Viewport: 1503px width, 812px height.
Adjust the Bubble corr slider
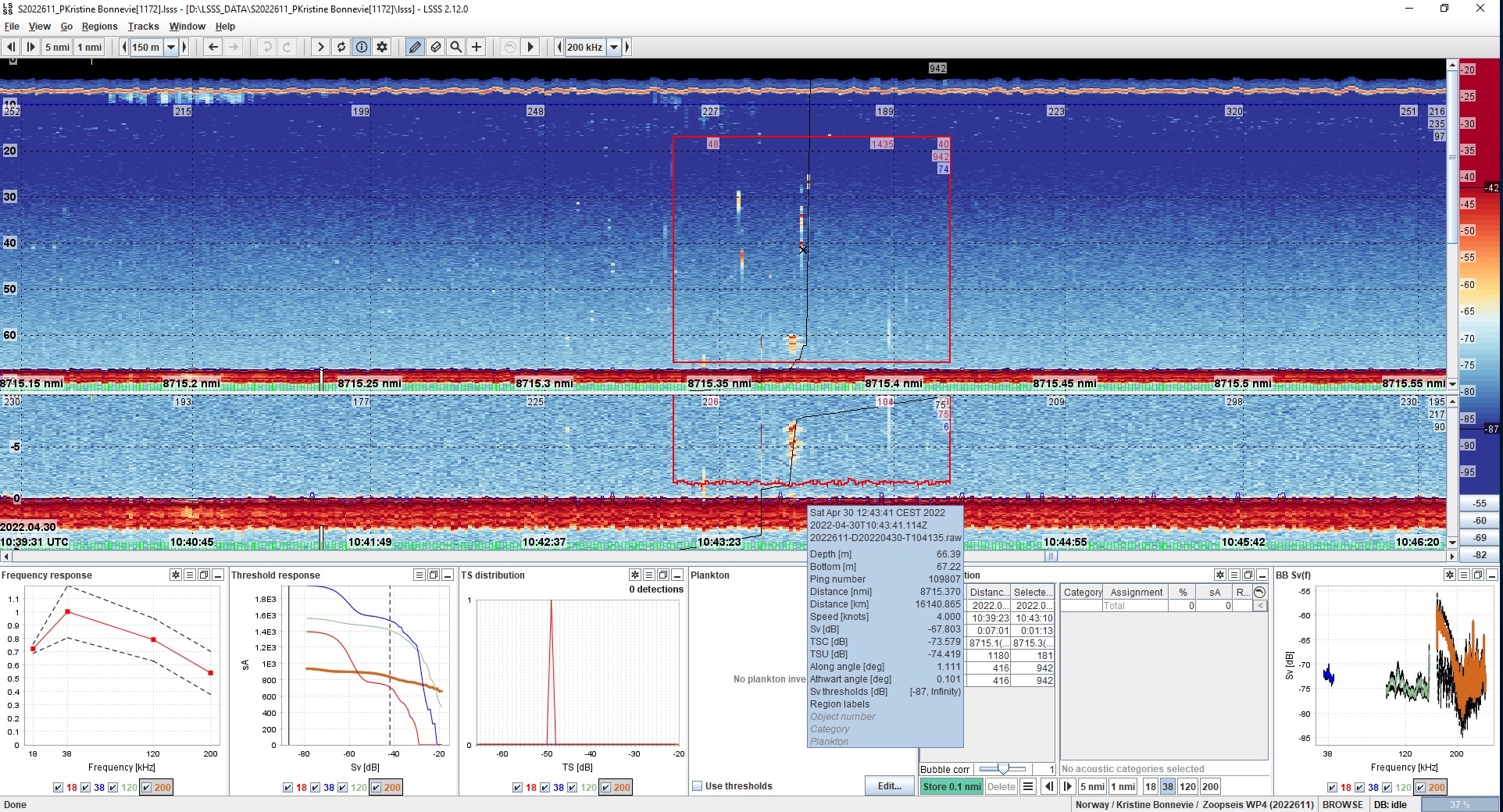pyautogui.click(x=1004, y=770)
